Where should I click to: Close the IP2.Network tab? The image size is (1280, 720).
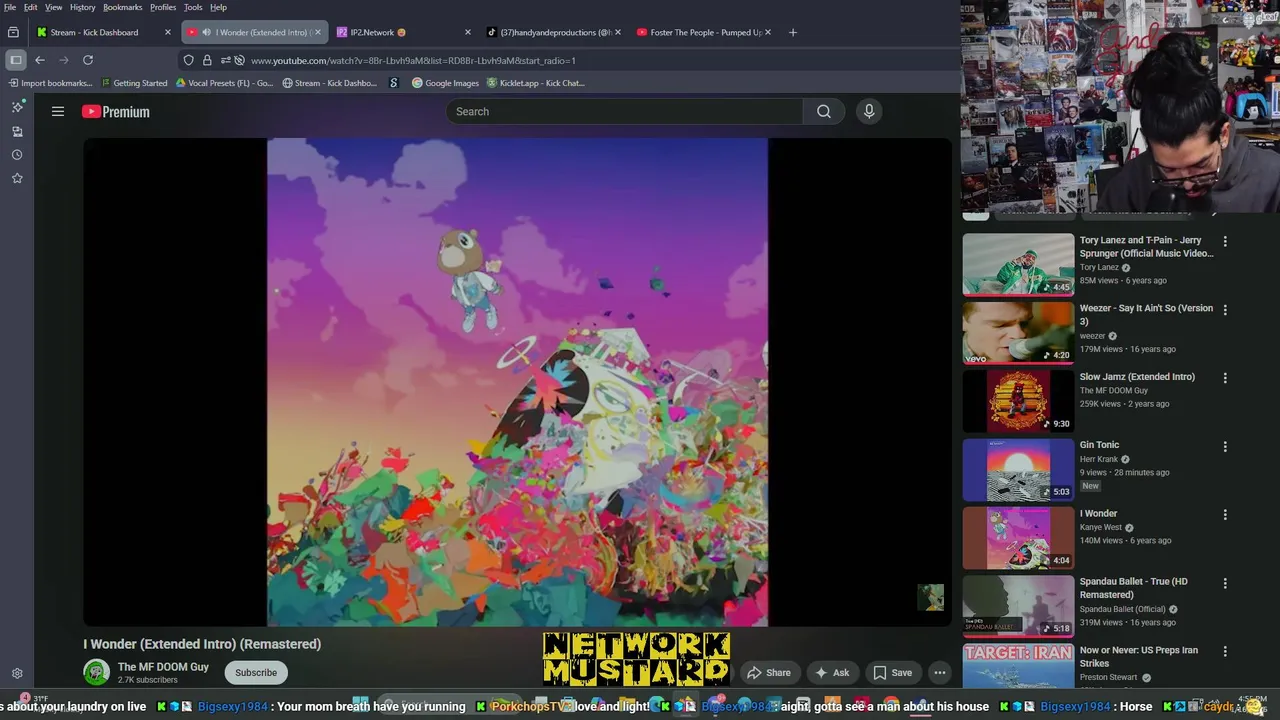coord(467,32)
